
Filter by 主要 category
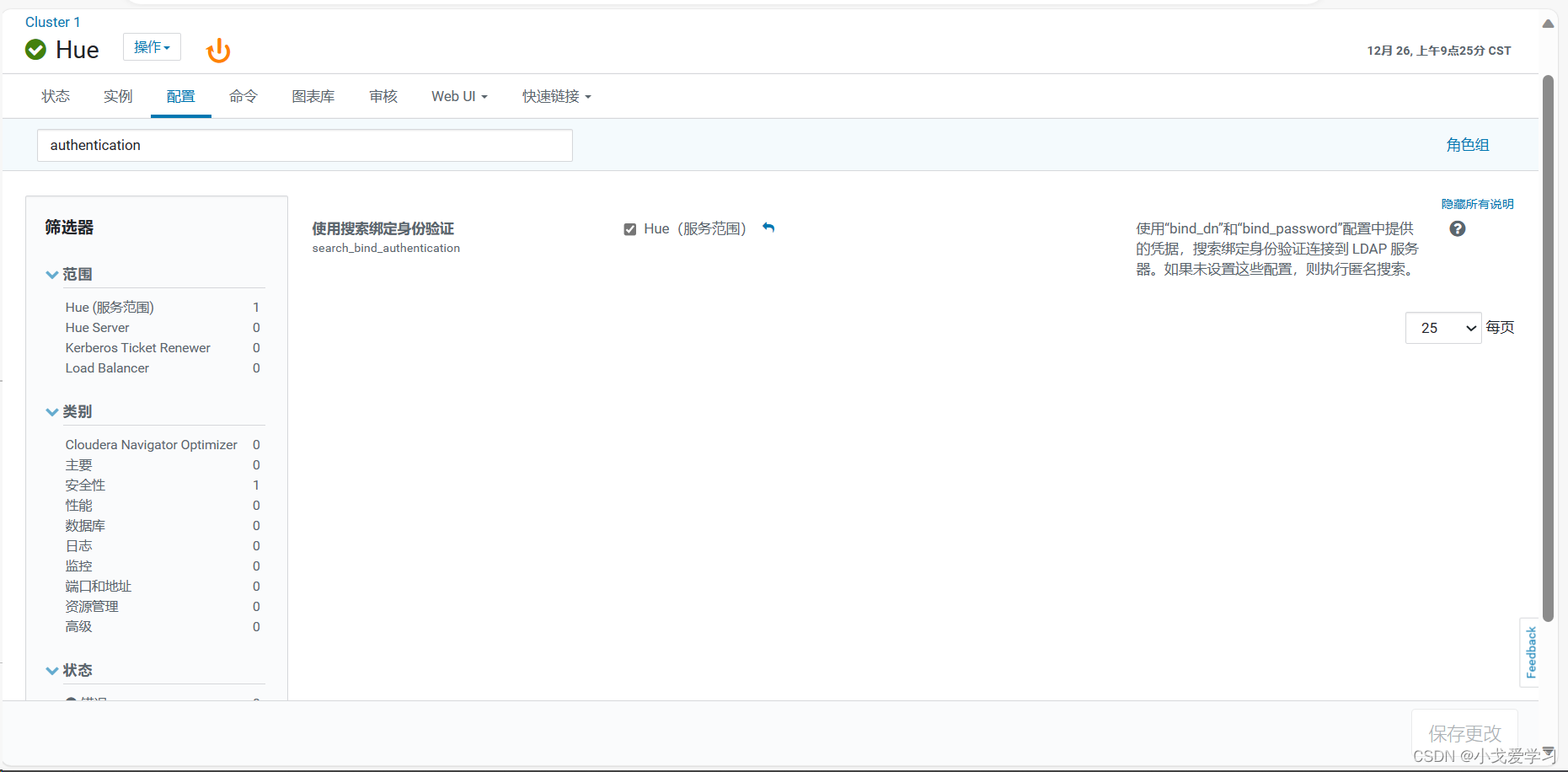[x=79, y=465]
